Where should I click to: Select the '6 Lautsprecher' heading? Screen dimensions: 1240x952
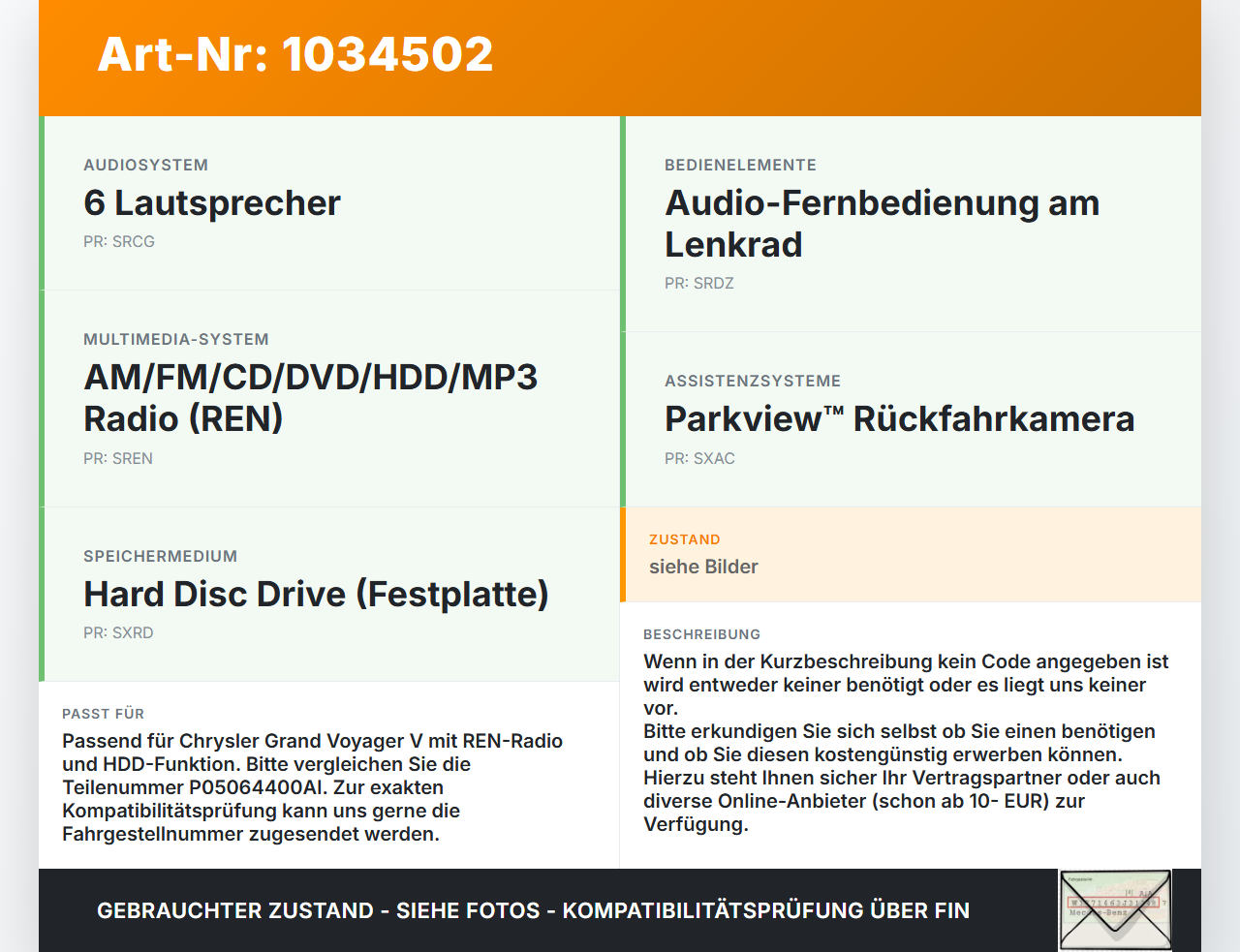coord(212,203)
